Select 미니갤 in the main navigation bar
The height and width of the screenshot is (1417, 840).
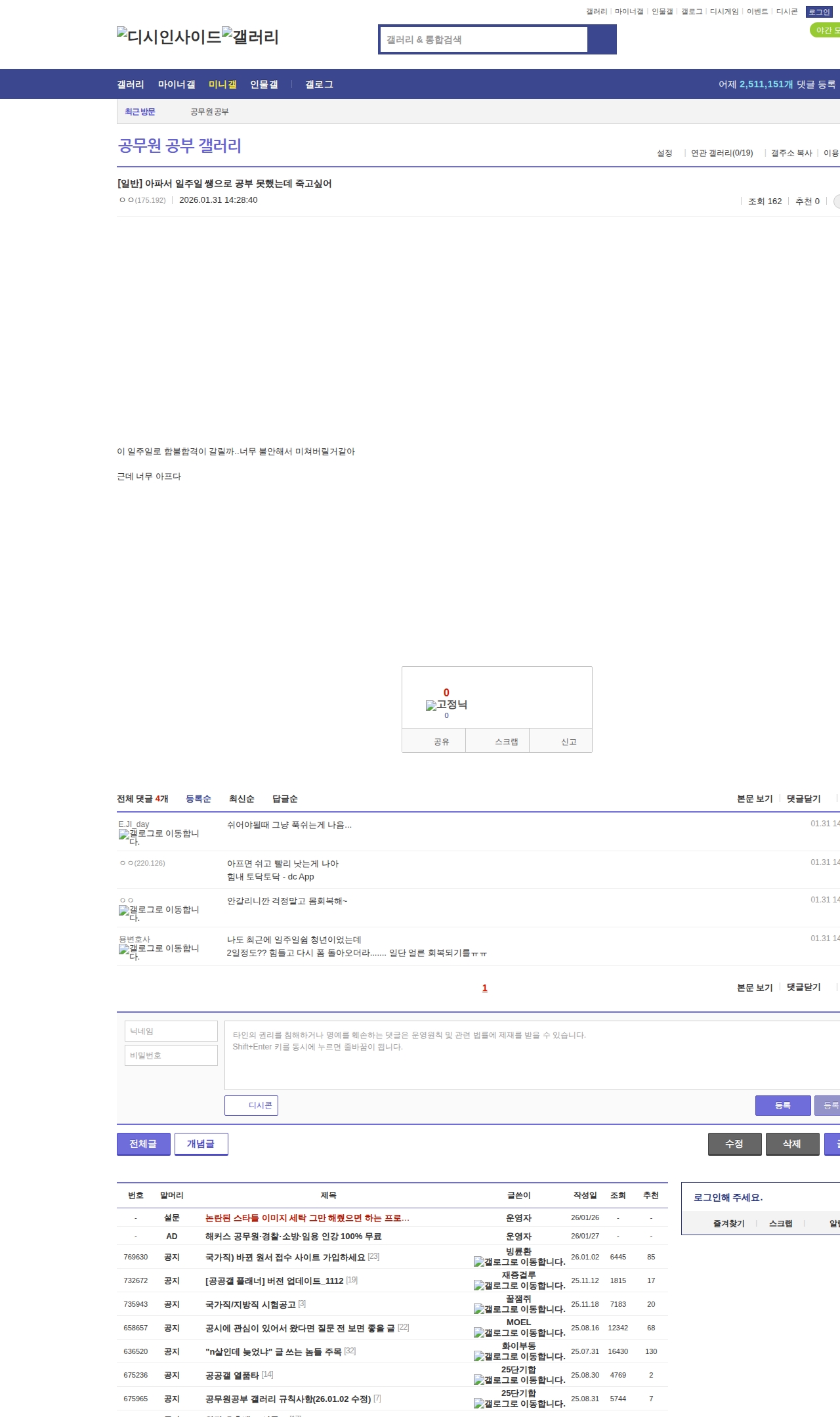[x=222, y=85]
